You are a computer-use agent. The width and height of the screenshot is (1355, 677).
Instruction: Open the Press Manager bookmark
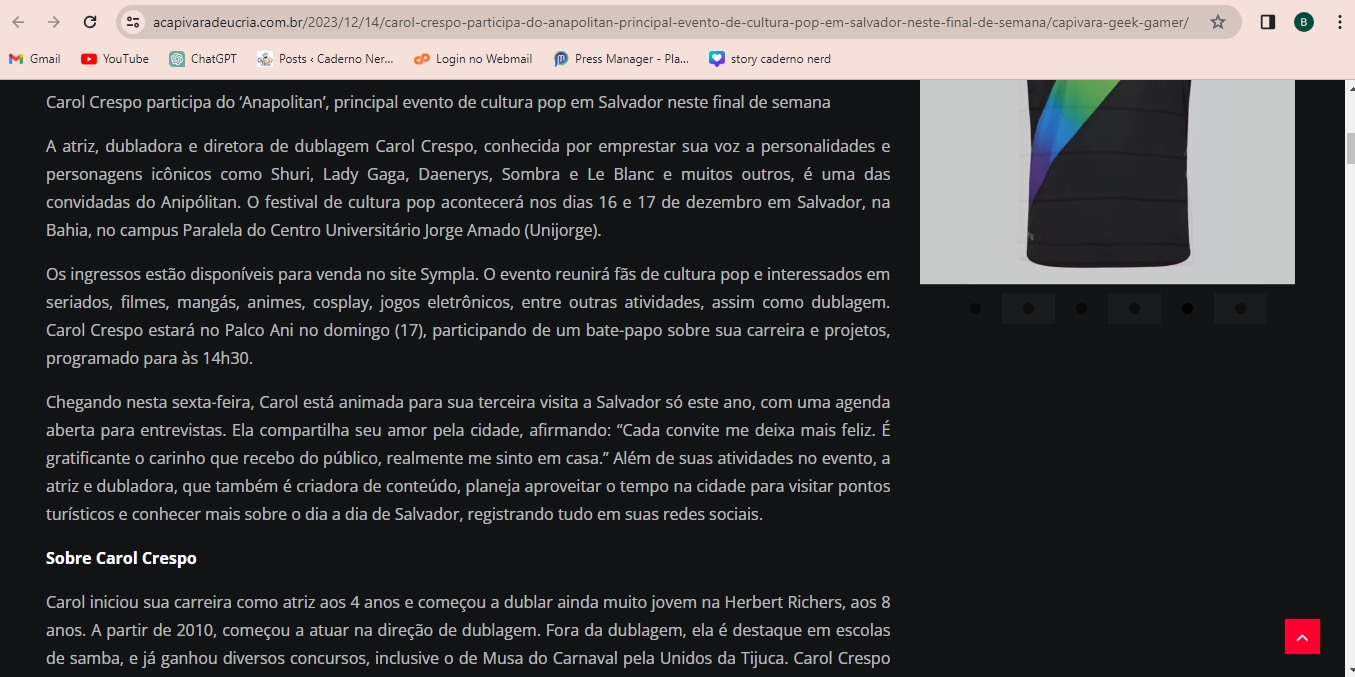click(x=621, y=59)
